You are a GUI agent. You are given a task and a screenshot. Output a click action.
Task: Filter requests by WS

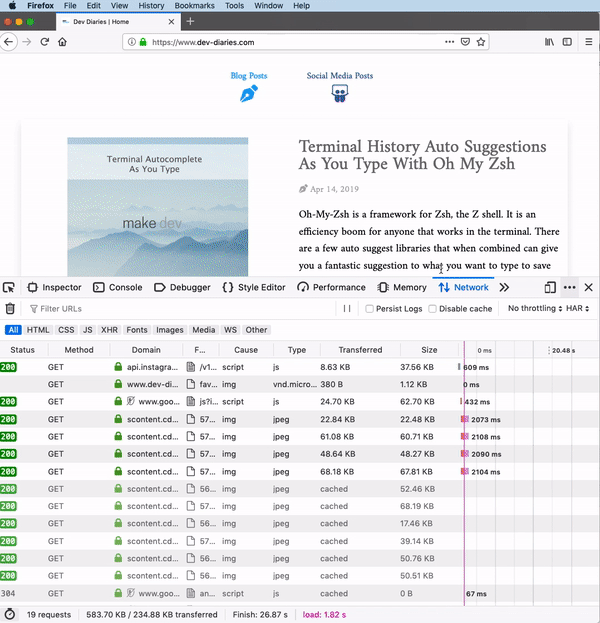click(x=230, y=330)
